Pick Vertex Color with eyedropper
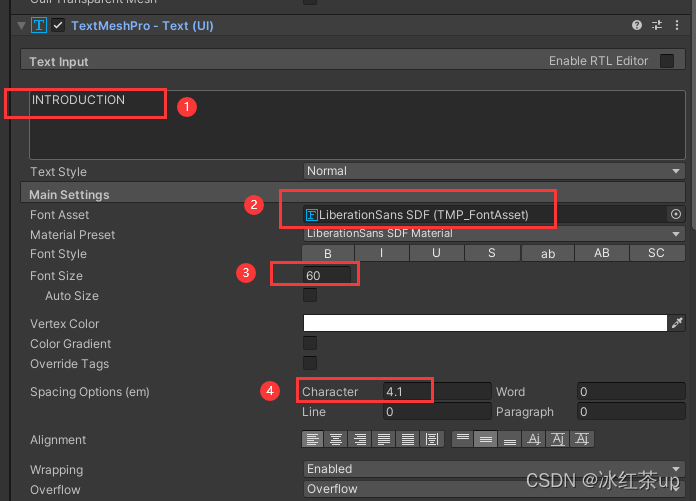Screen dimensions: 696x501 677,323
